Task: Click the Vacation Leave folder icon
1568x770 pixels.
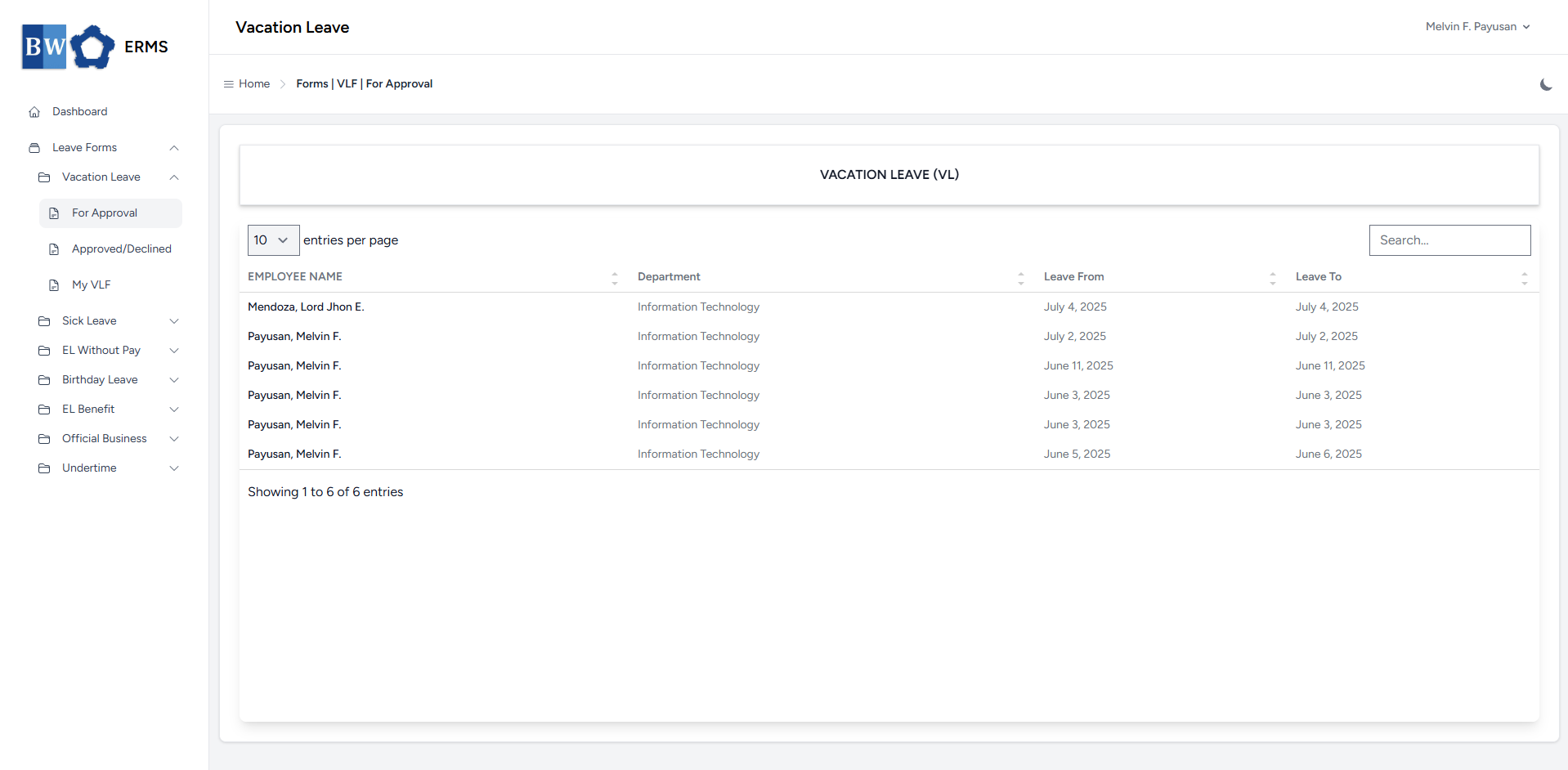Action: coord(44,177)
